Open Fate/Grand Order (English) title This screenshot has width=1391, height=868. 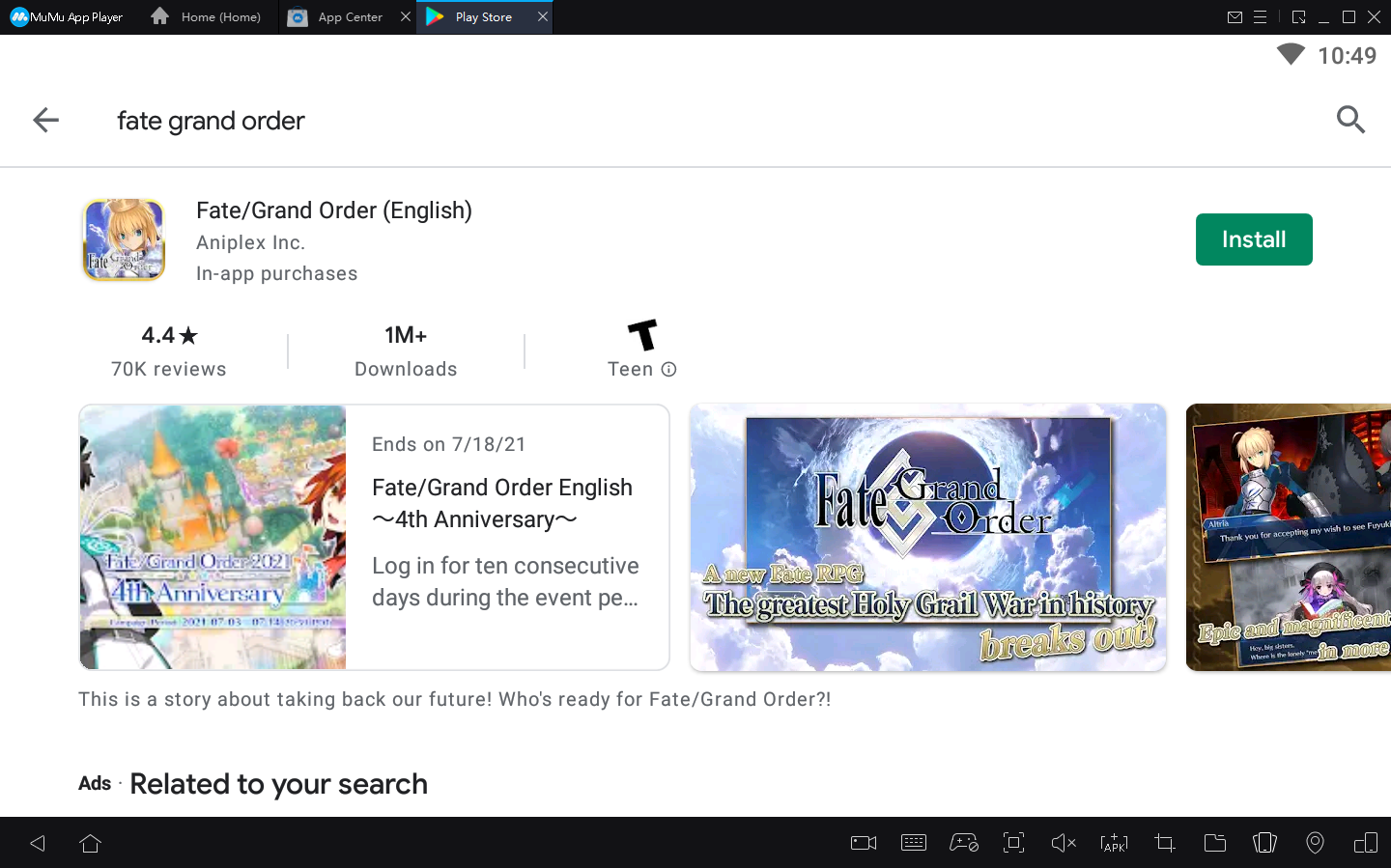[x=334, y=210]
